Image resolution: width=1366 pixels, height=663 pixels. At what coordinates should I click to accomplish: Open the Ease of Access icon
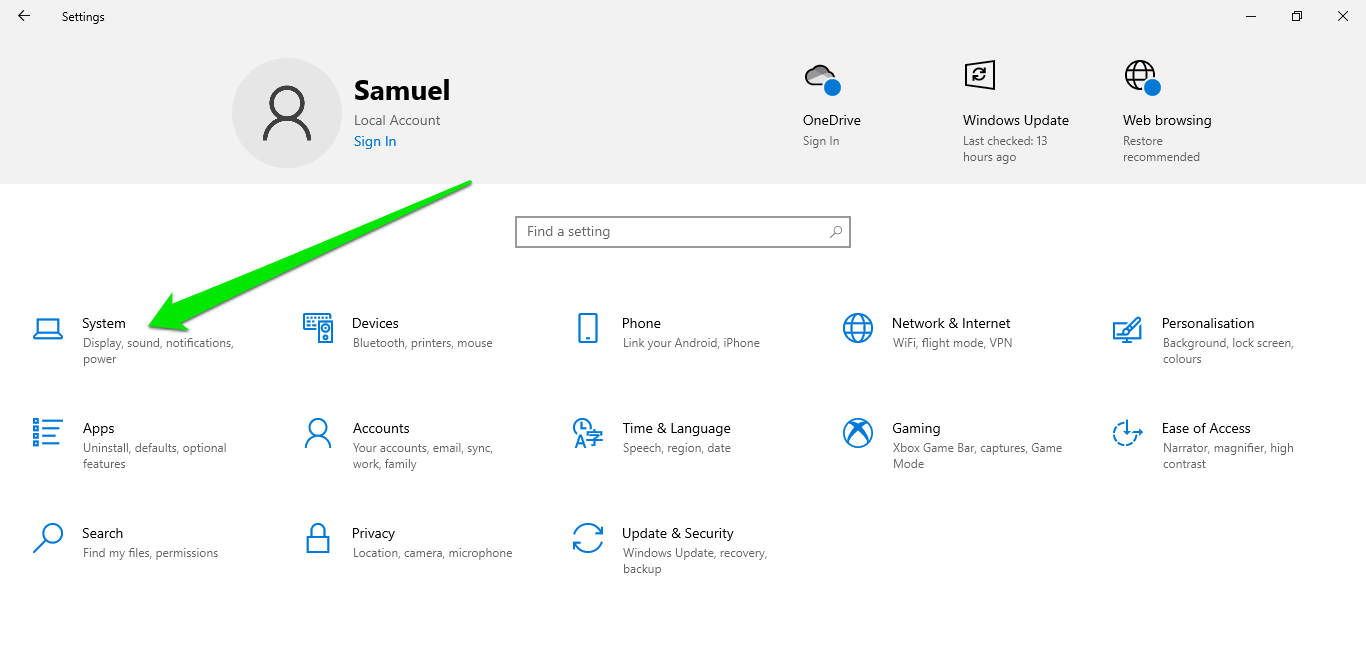click(x=1127, y=433)
